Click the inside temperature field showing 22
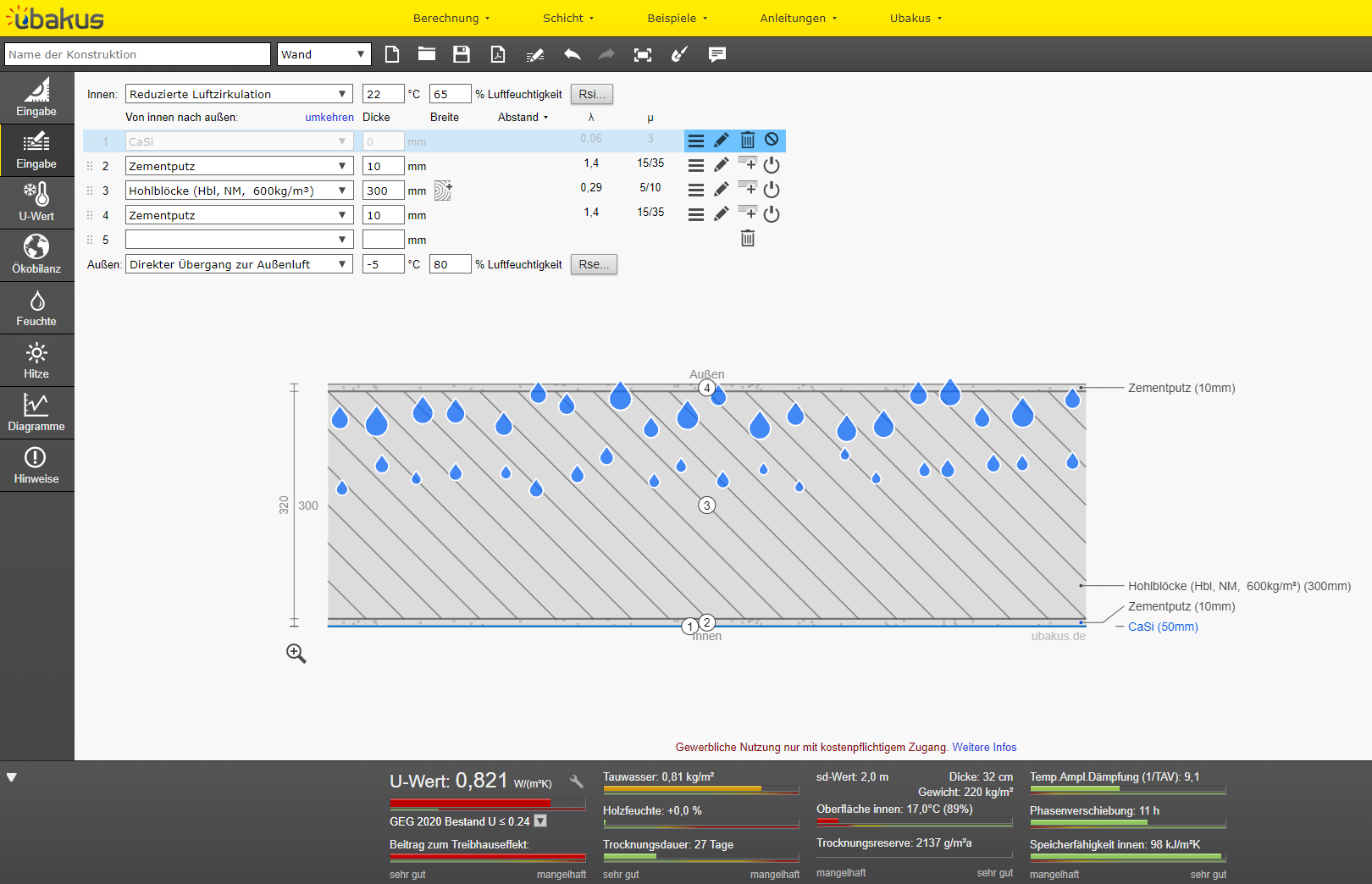 click(383, 94)
